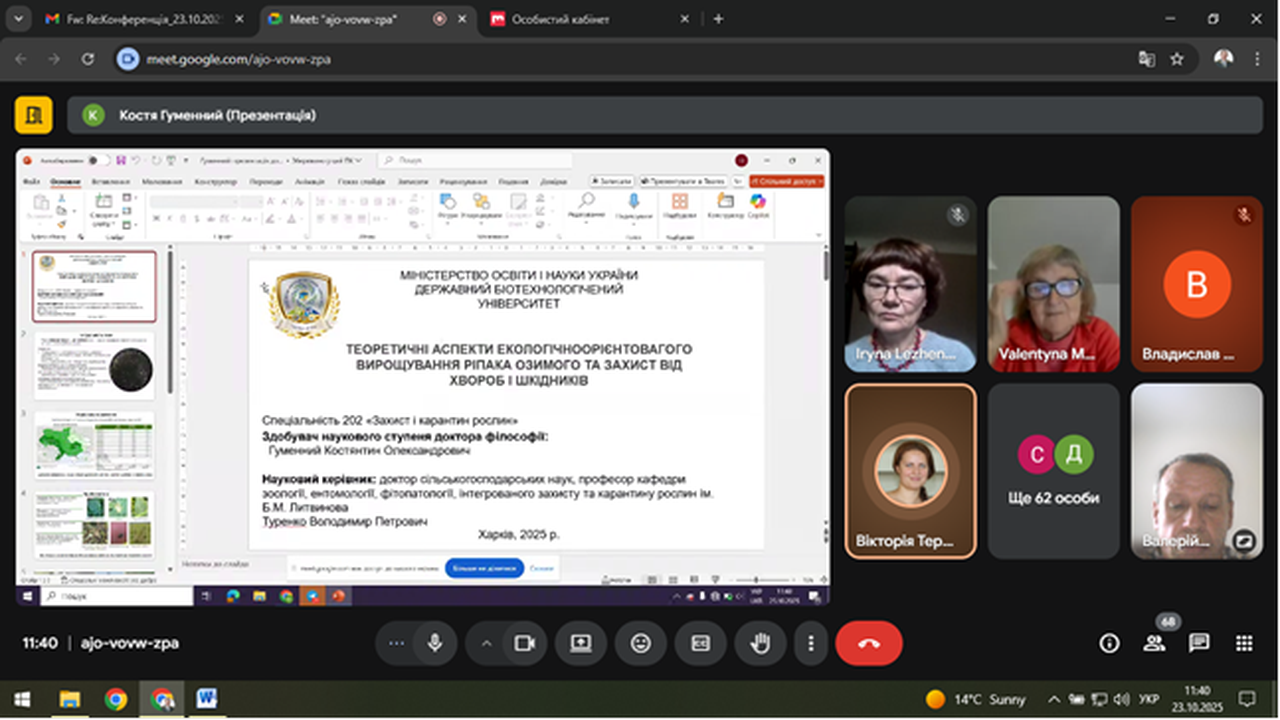
Task: Leave the call with the red button
Action: coord(868,643)
